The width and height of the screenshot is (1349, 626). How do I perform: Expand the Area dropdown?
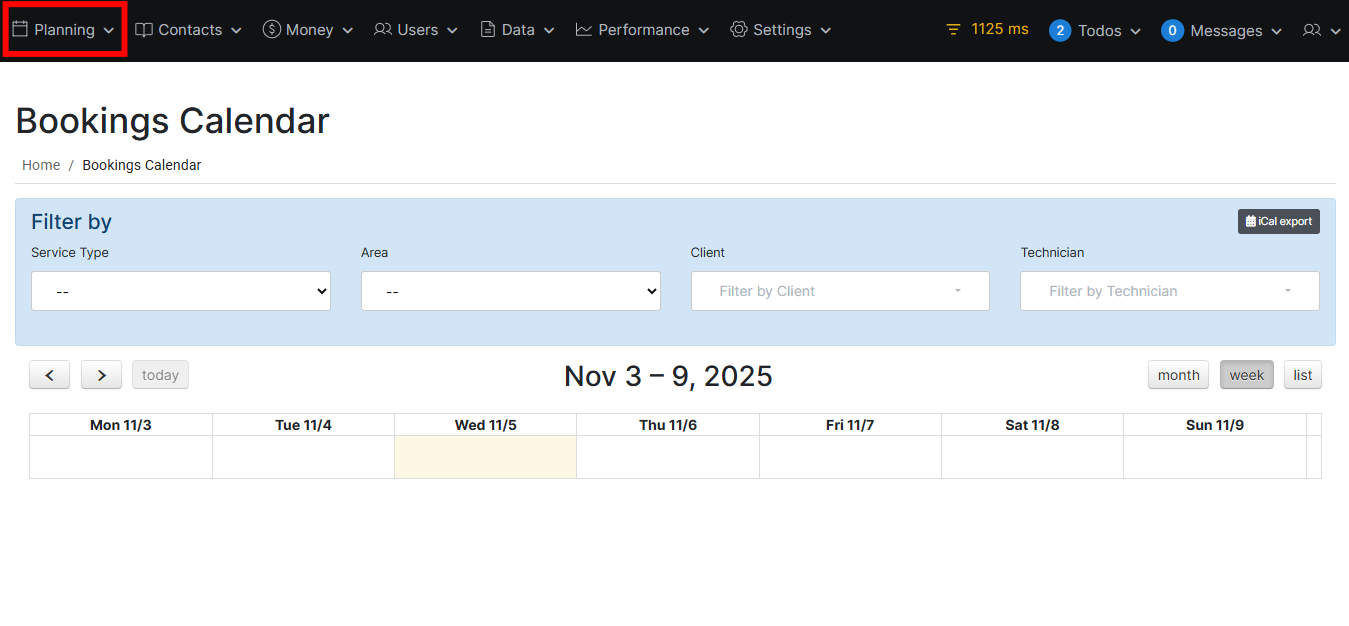510,291
